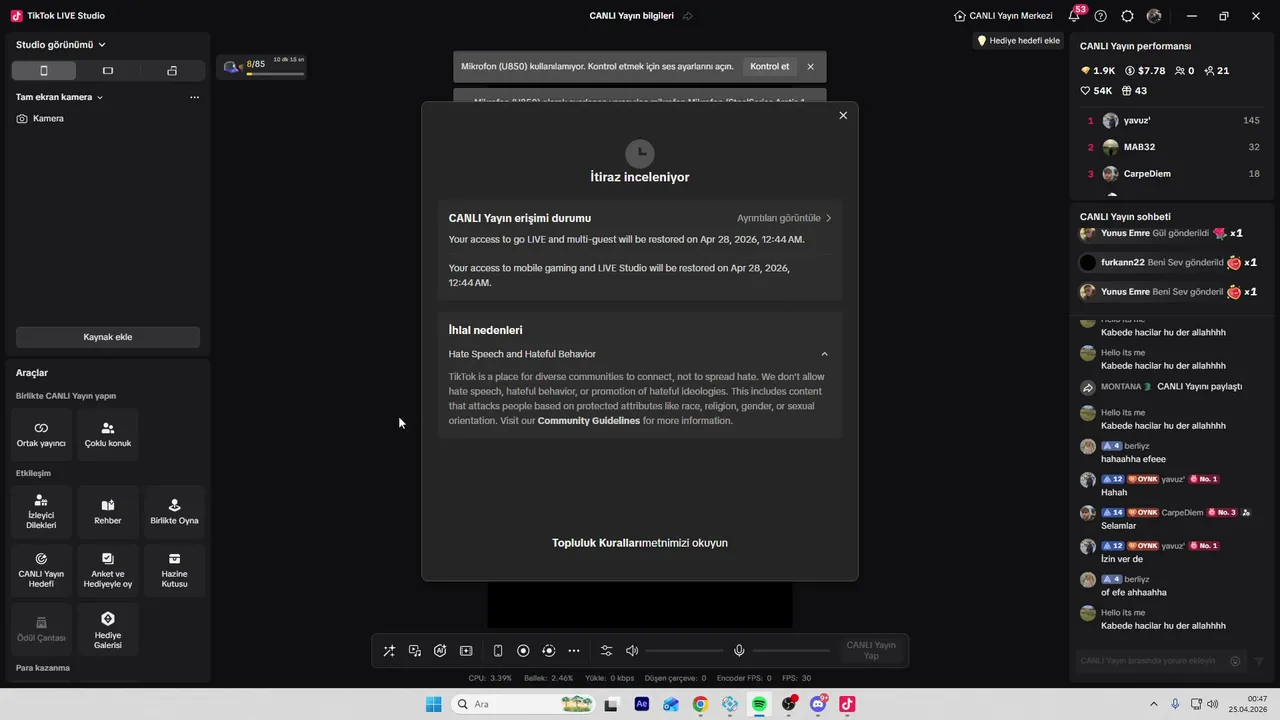The image size is (1280, 720).
Task: Adjust the microphone volume slider
Action: point(791,651)
